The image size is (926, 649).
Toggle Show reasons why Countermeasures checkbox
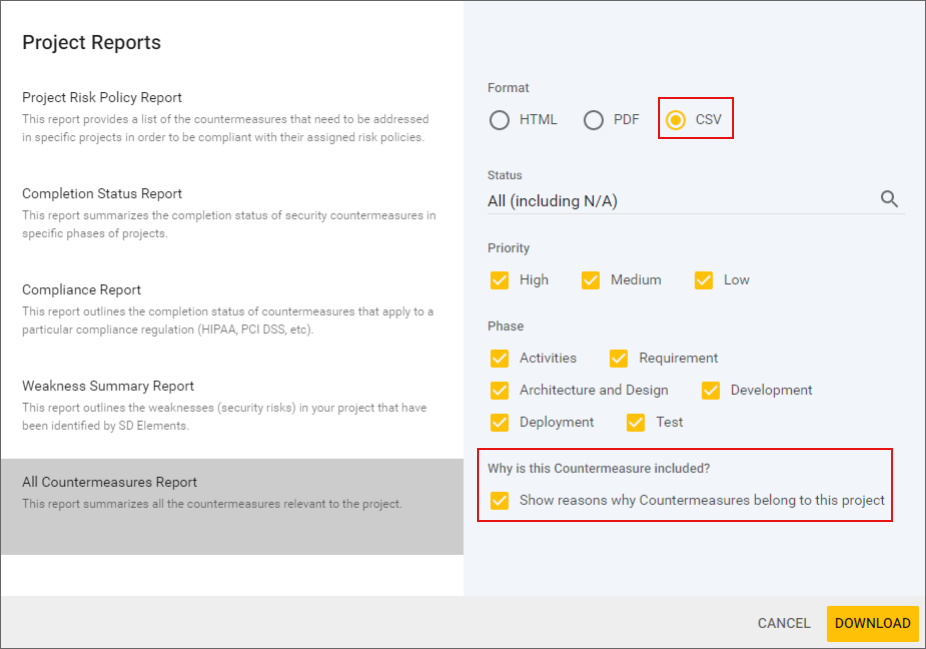[500, 500]
